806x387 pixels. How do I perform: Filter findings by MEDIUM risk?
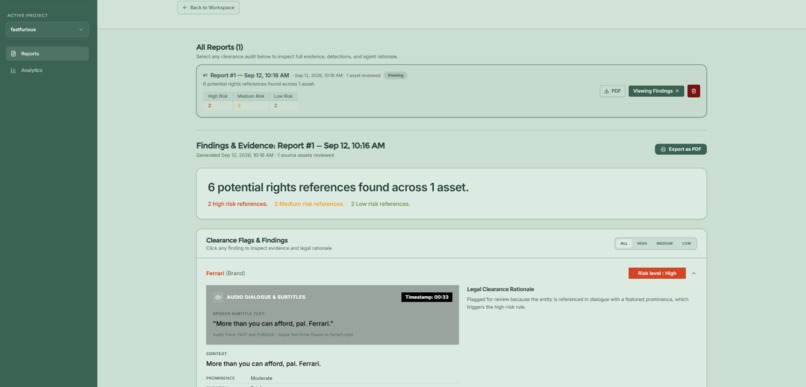pos(664,244)
